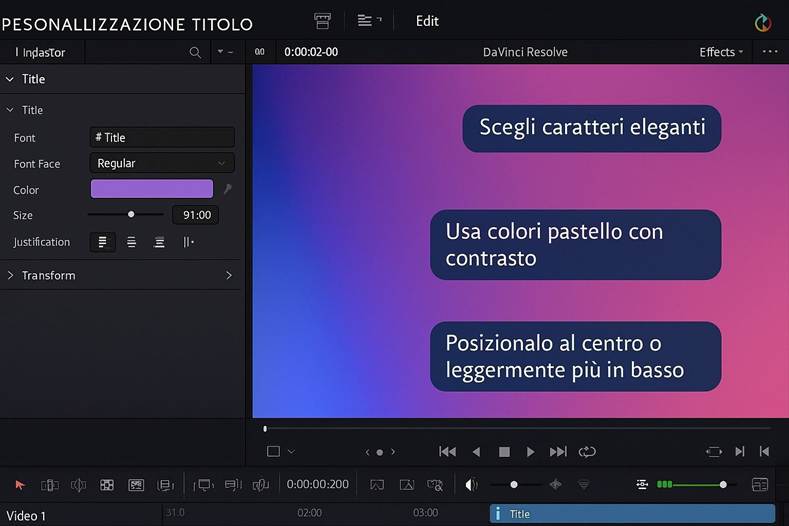Image resolution: width=789 pixels, height=526 pixels.
Task: Open the list layout dropdown icon in top bar
Action: (x=369, y=21)
